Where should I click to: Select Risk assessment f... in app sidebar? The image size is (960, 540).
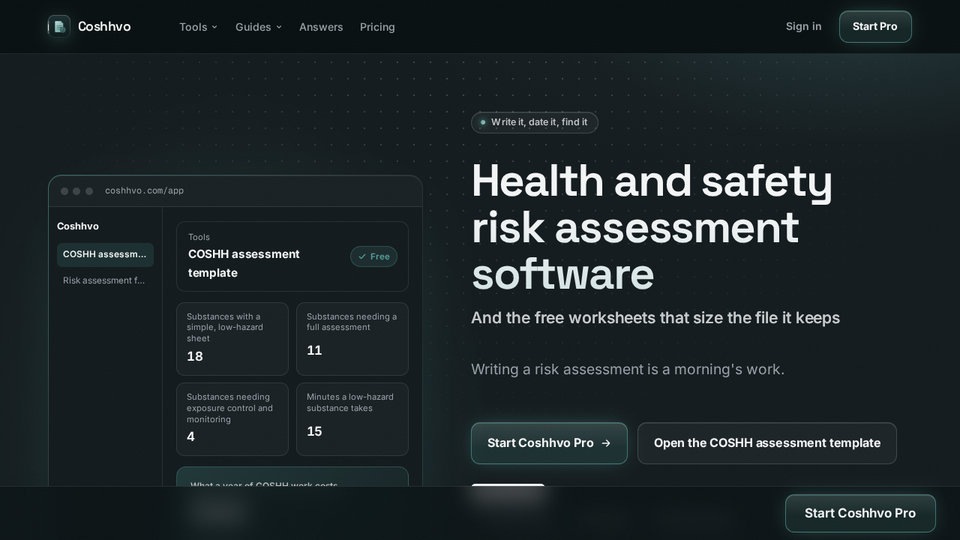click(105, 280)
